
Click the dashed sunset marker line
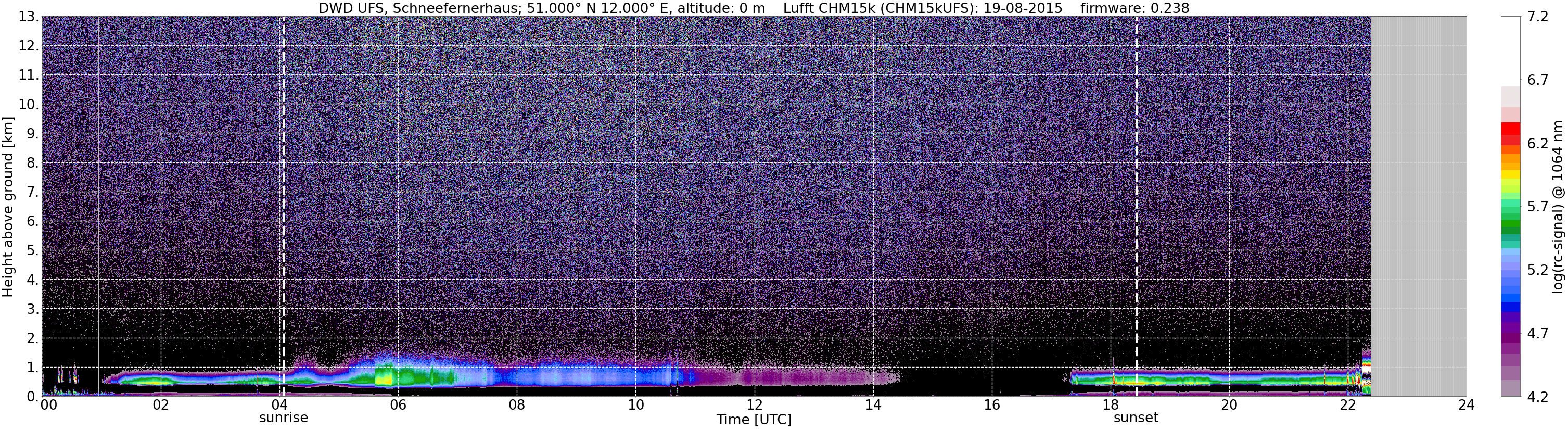[x=1137, y=207]
